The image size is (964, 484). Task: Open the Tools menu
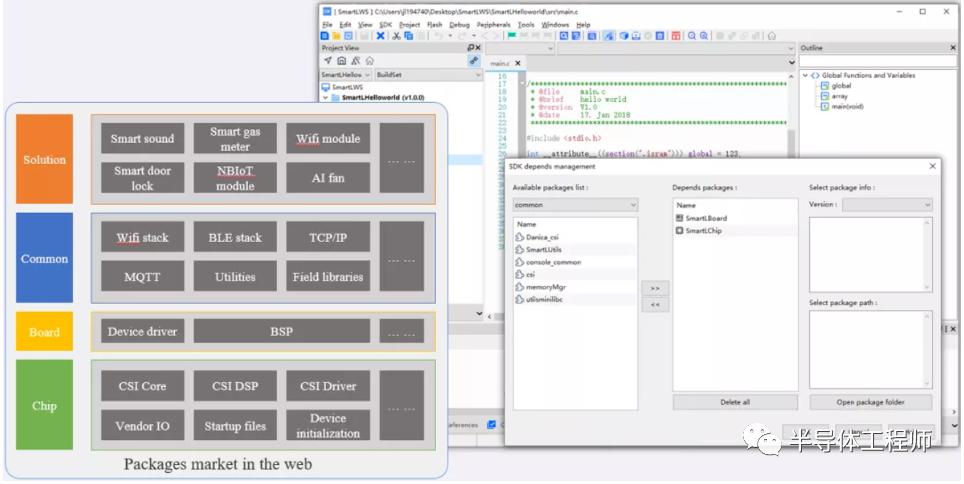tap(526, 25)
